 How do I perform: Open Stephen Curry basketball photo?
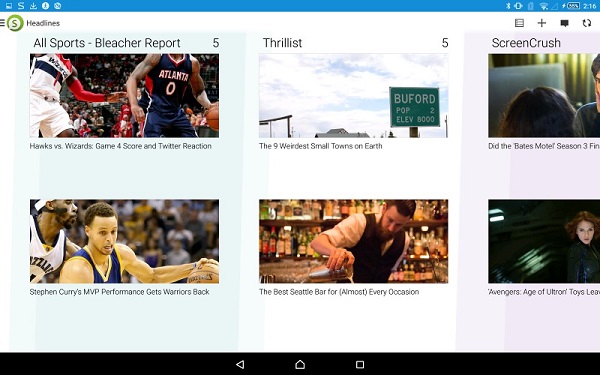pyautogui.click(x=124, y=241)
